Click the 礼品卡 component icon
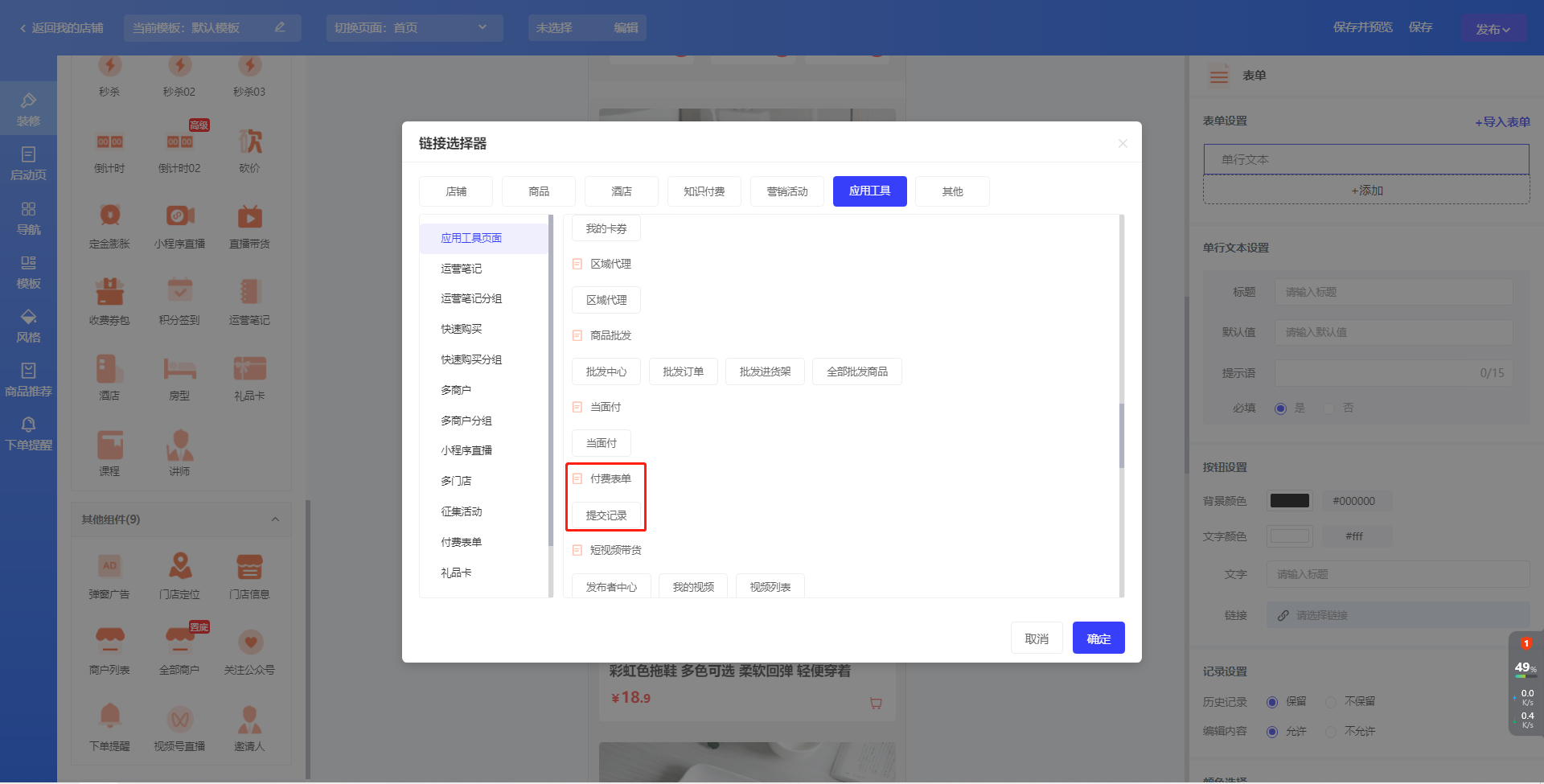 [x=249, y=368]
